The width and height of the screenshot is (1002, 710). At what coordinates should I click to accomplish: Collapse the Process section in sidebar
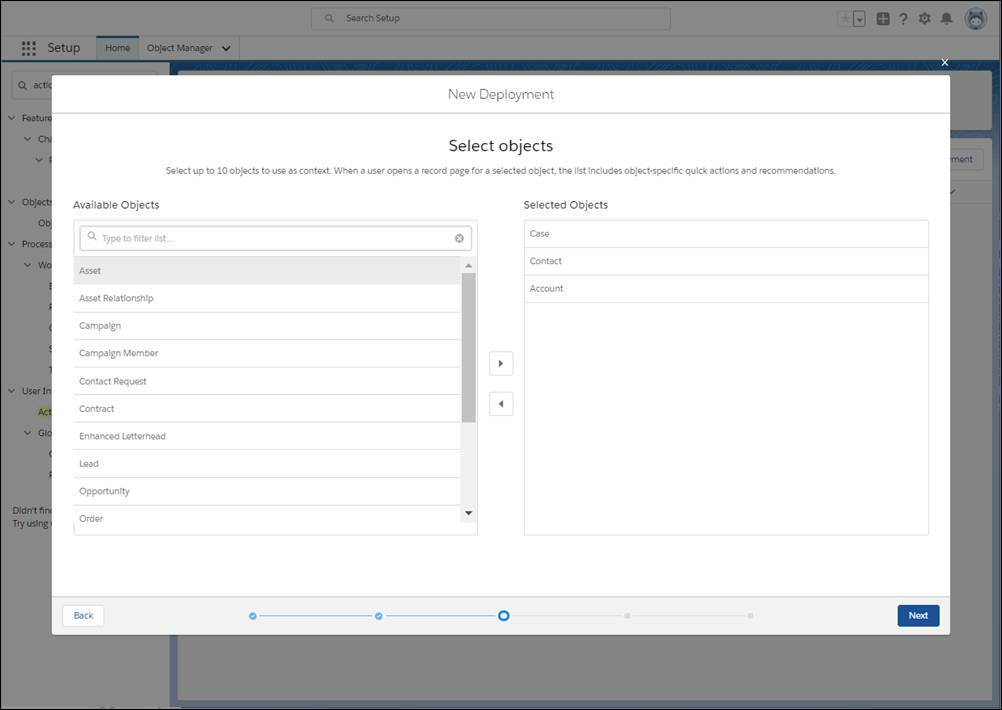pos(12,243)
